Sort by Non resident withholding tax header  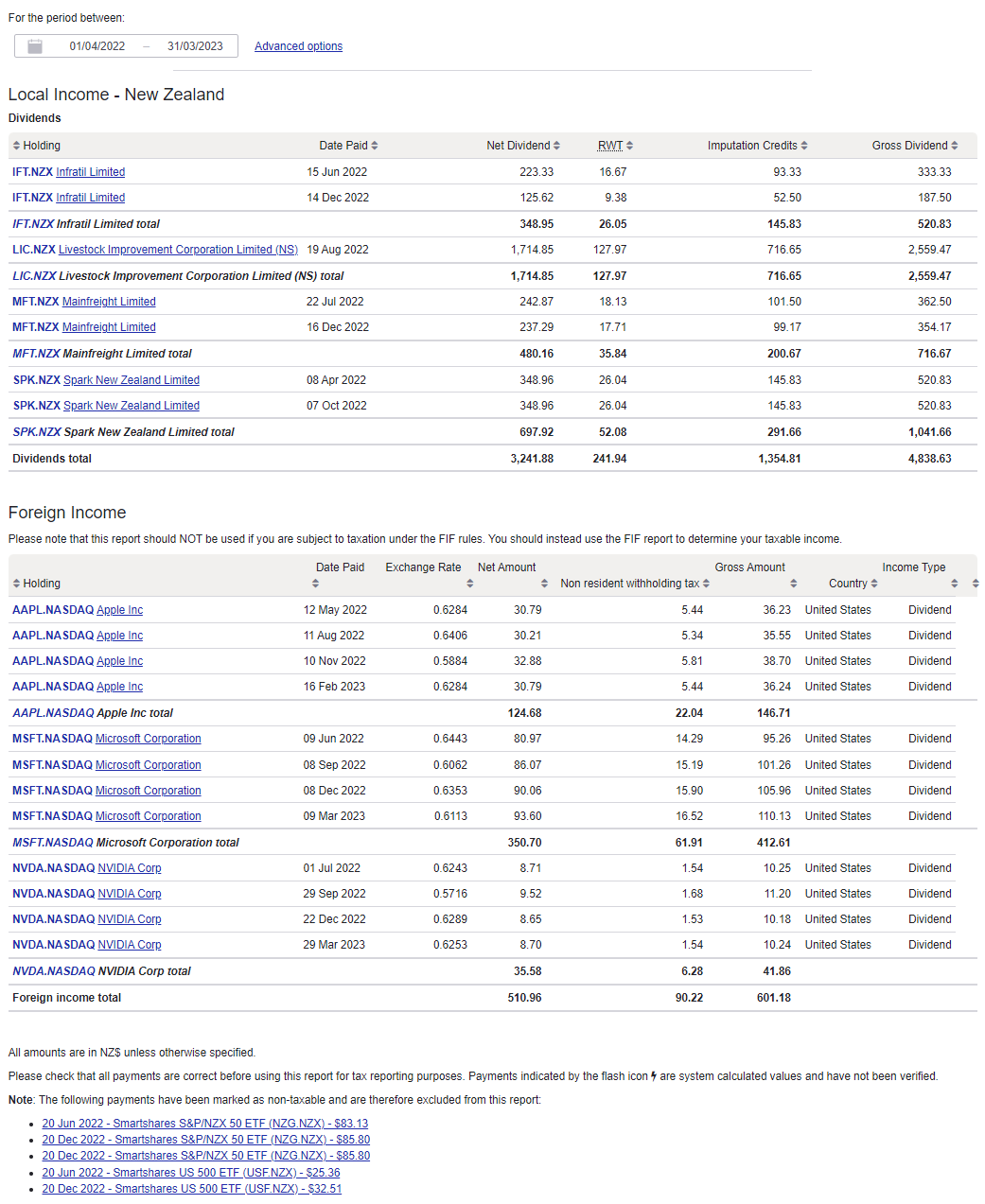point(635,584)
